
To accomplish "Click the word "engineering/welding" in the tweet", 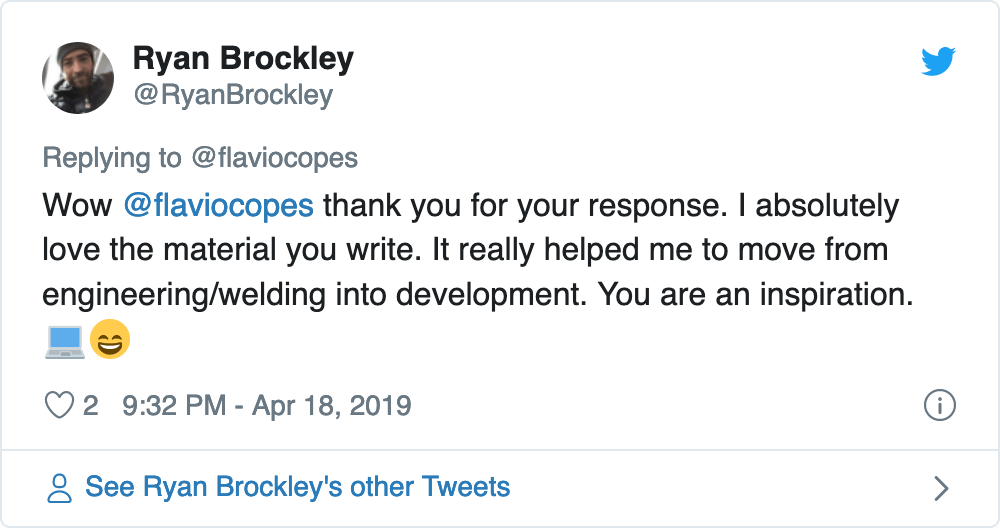I will point(198,295).
